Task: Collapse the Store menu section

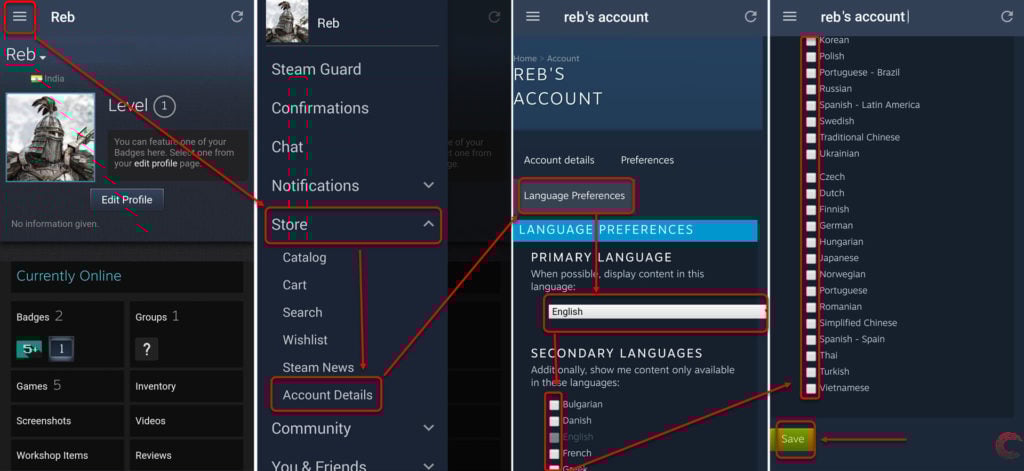Action: tap(428, 224)
